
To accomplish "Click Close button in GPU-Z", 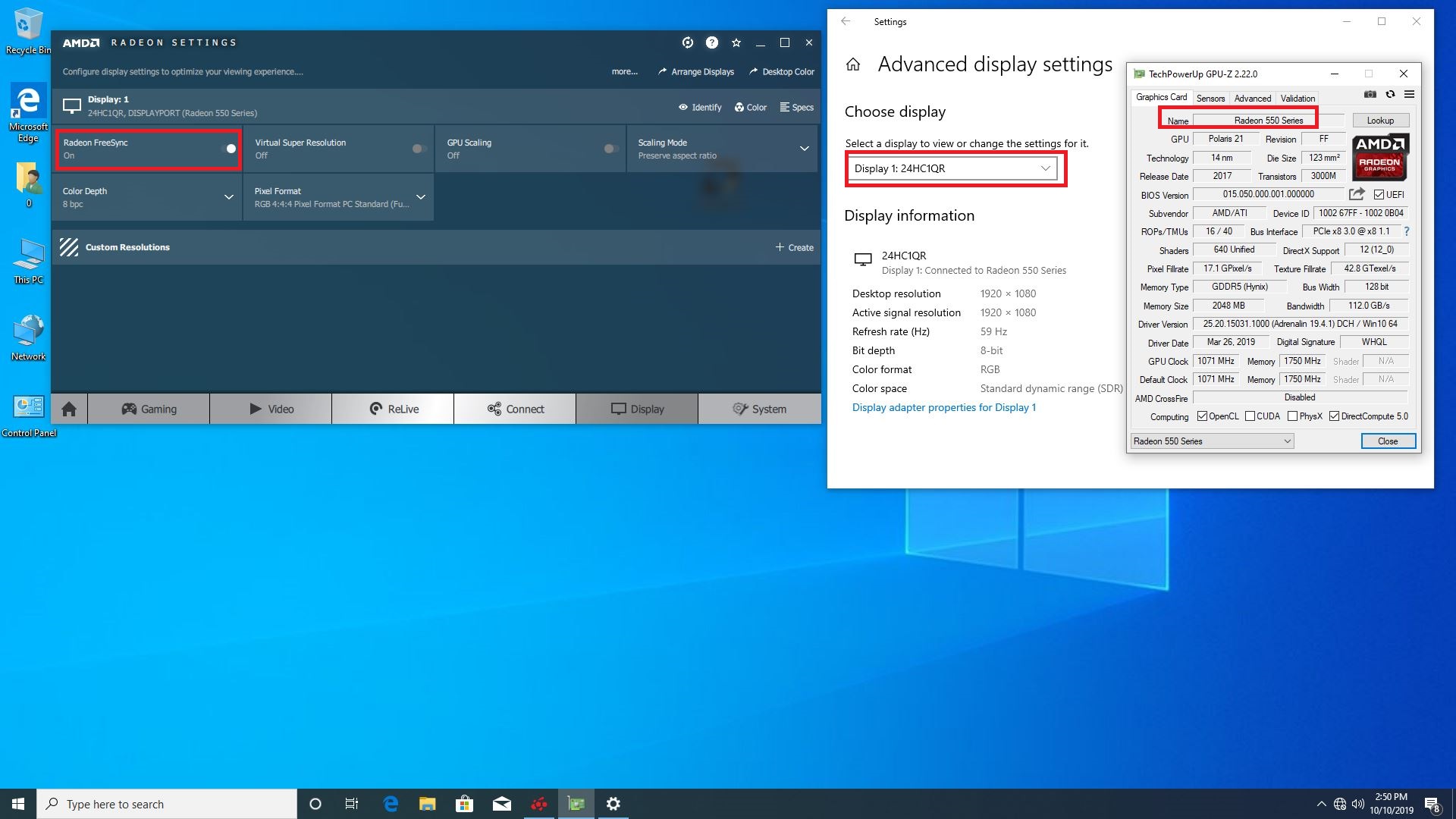I will point(1388,441).
